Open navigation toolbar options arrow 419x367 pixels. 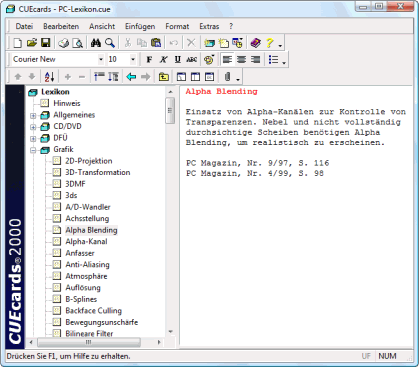click(x=238, y=79)
